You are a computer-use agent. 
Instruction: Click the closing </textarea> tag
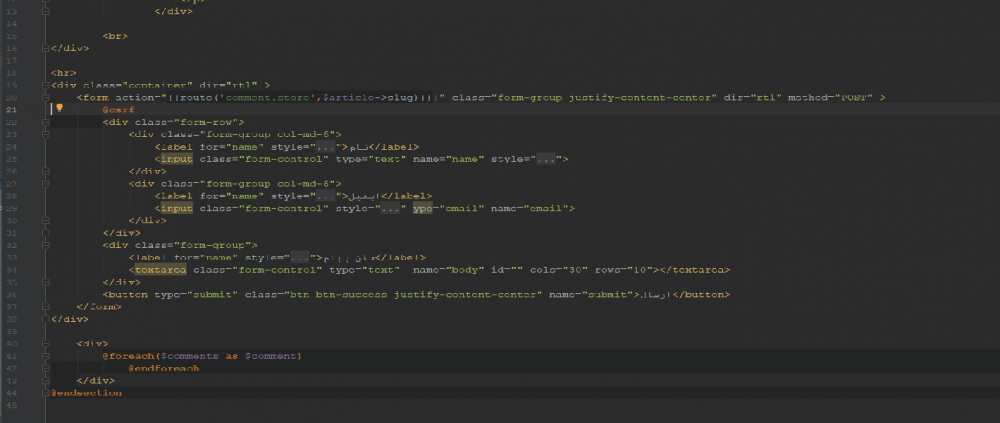pyautogui.click(x=695, y=270)
